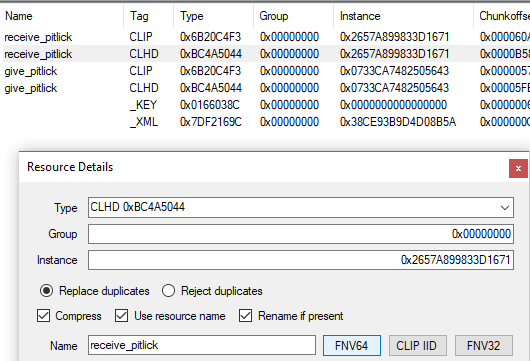
Task: Toggle the Compress checkbox
Action: (x=44, y=316)
